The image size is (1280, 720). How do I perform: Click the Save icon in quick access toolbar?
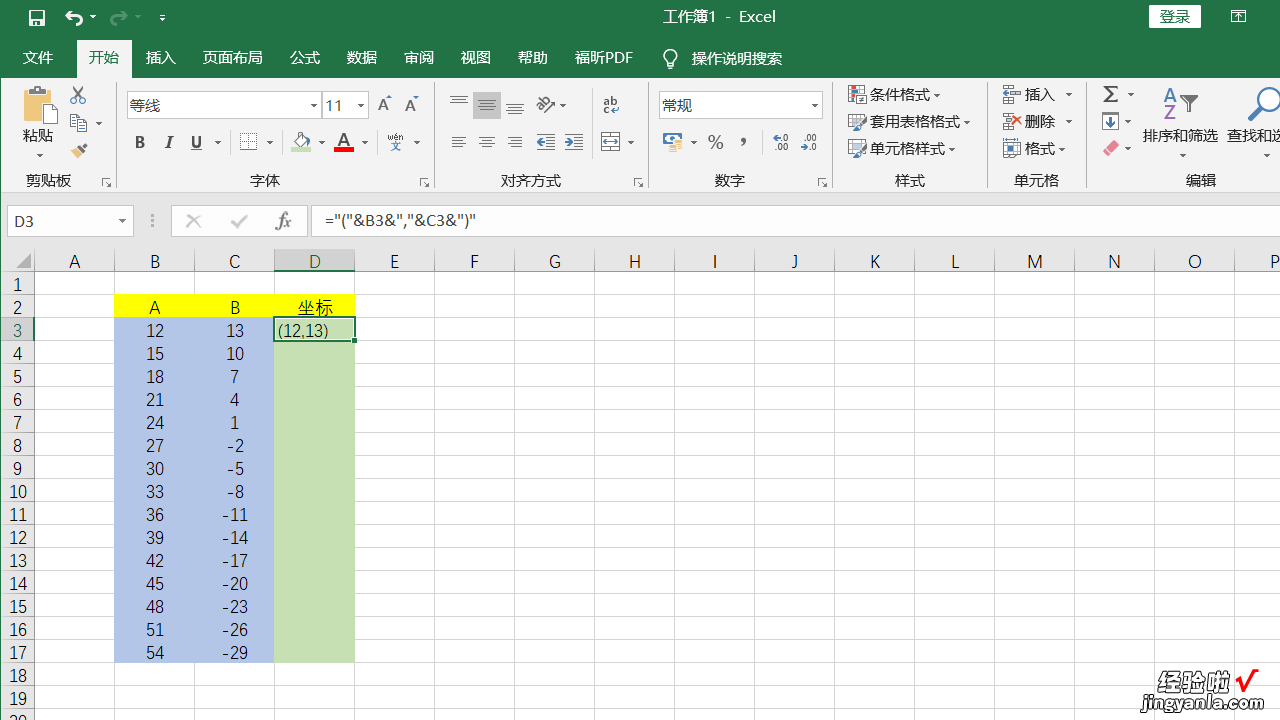click(x=37, y=17)
